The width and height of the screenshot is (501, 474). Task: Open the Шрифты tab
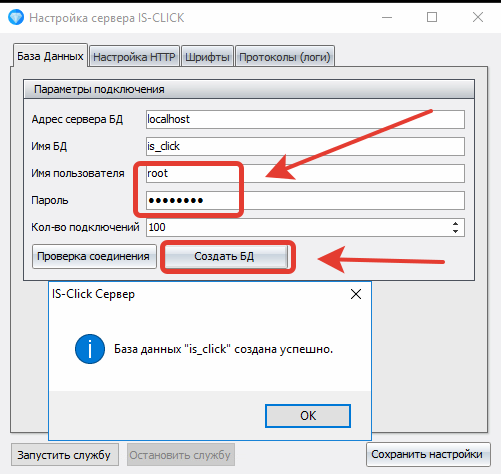[207, 57]
